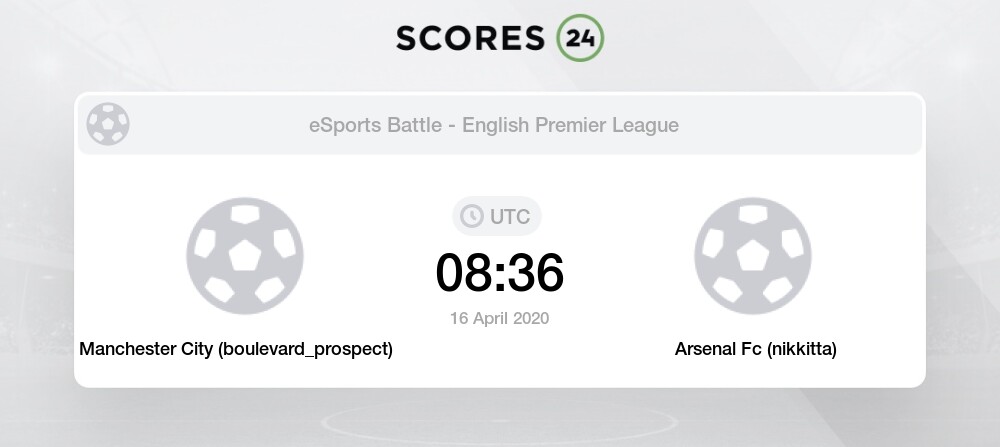Click the 08:36 match start time
The height and width of the screenshot is (447, 1000).
(499, 272)
